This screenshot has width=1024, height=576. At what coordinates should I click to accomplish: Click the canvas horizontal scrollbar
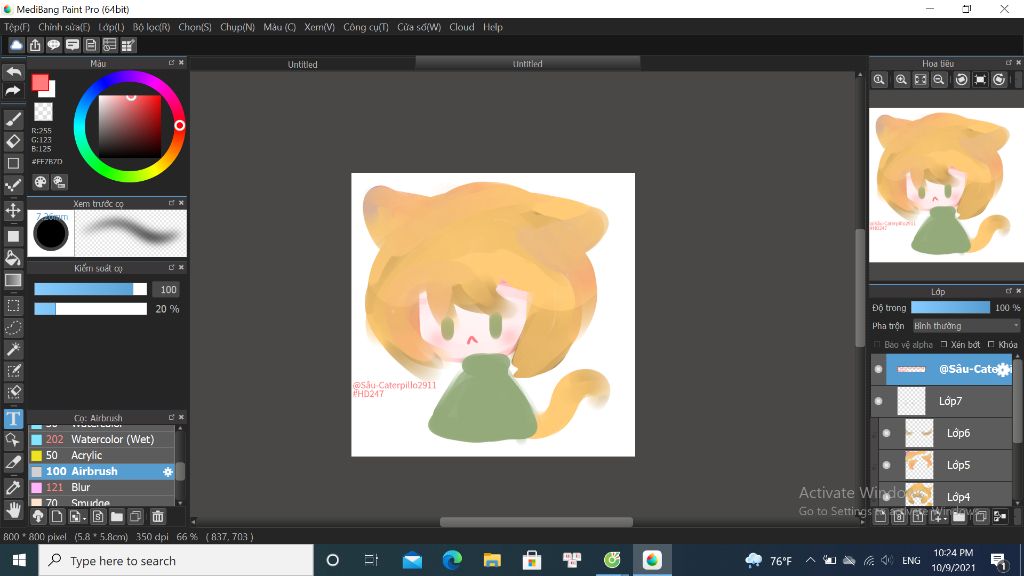pos(536,522)
